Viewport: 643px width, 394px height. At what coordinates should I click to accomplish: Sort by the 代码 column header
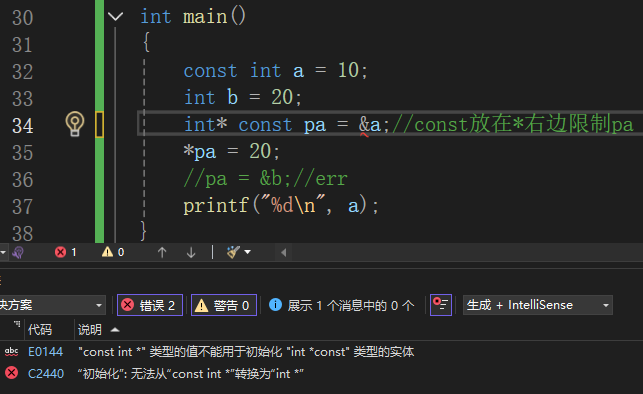(x=40, y=330)
